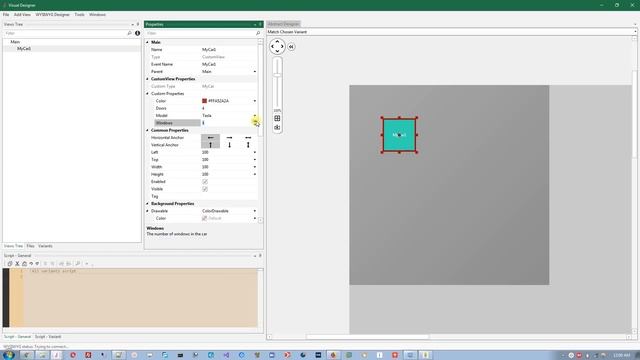Collapse the Custom Properties group
640x360 pixels.
pos(148,93)
